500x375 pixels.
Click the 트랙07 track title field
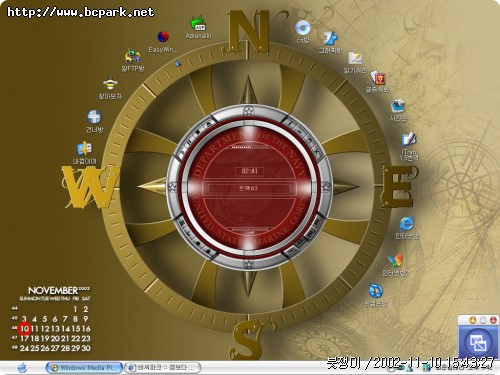pyautogui.click(x=248, y=189)
